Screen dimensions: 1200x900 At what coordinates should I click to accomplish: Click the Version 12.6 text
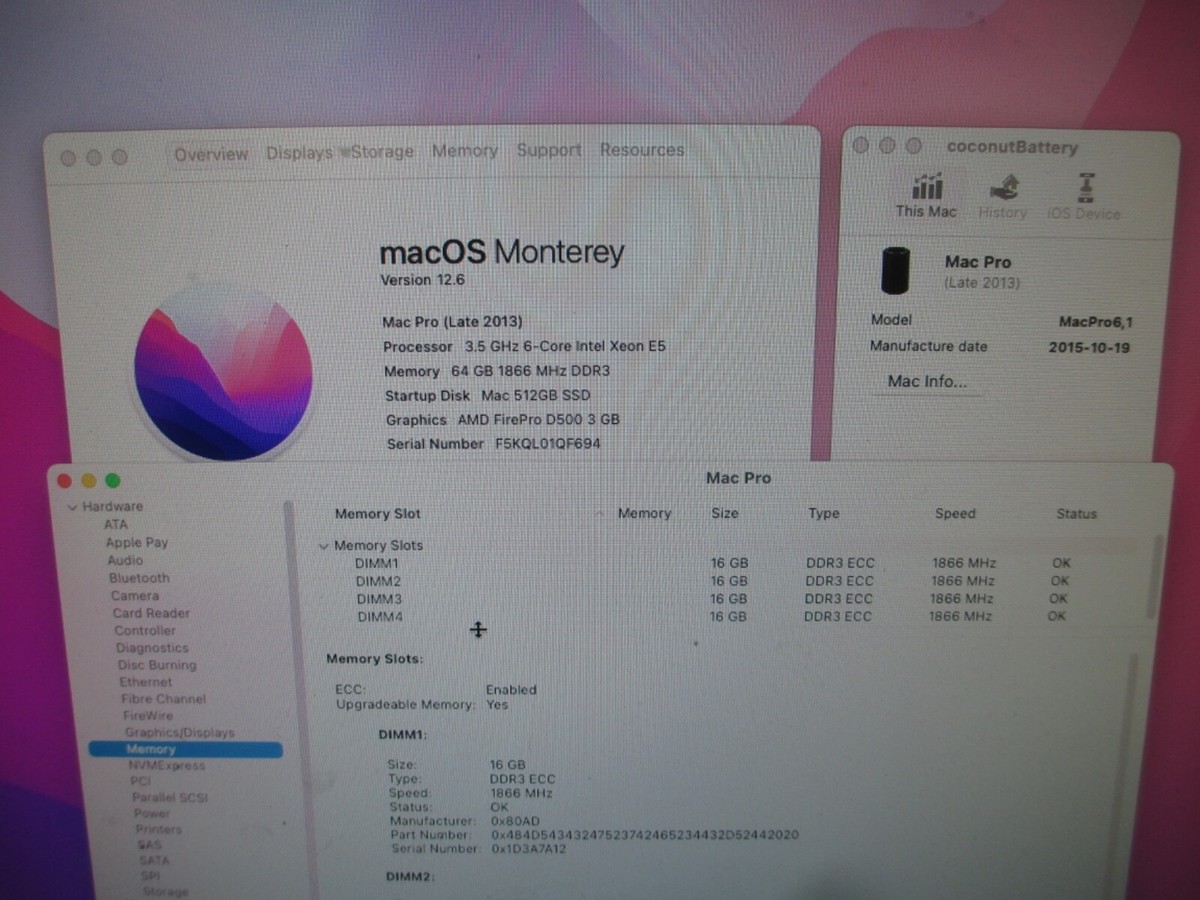coord(422,280)
